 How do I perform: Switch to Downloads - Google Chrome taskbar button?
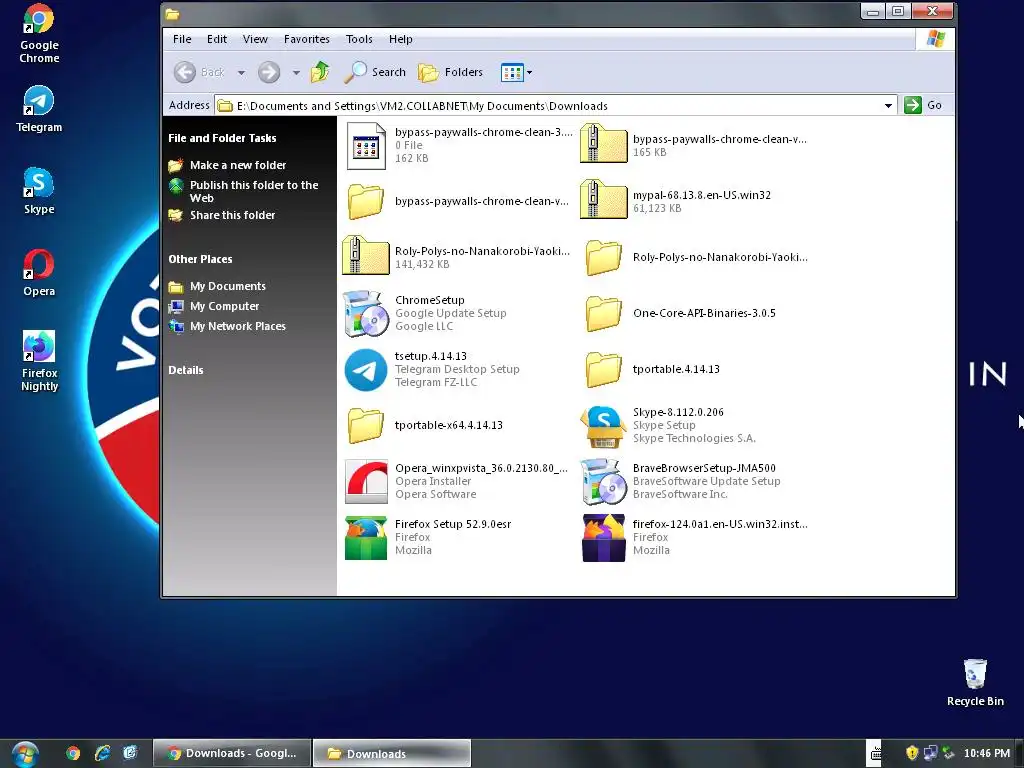coord(232,753)
